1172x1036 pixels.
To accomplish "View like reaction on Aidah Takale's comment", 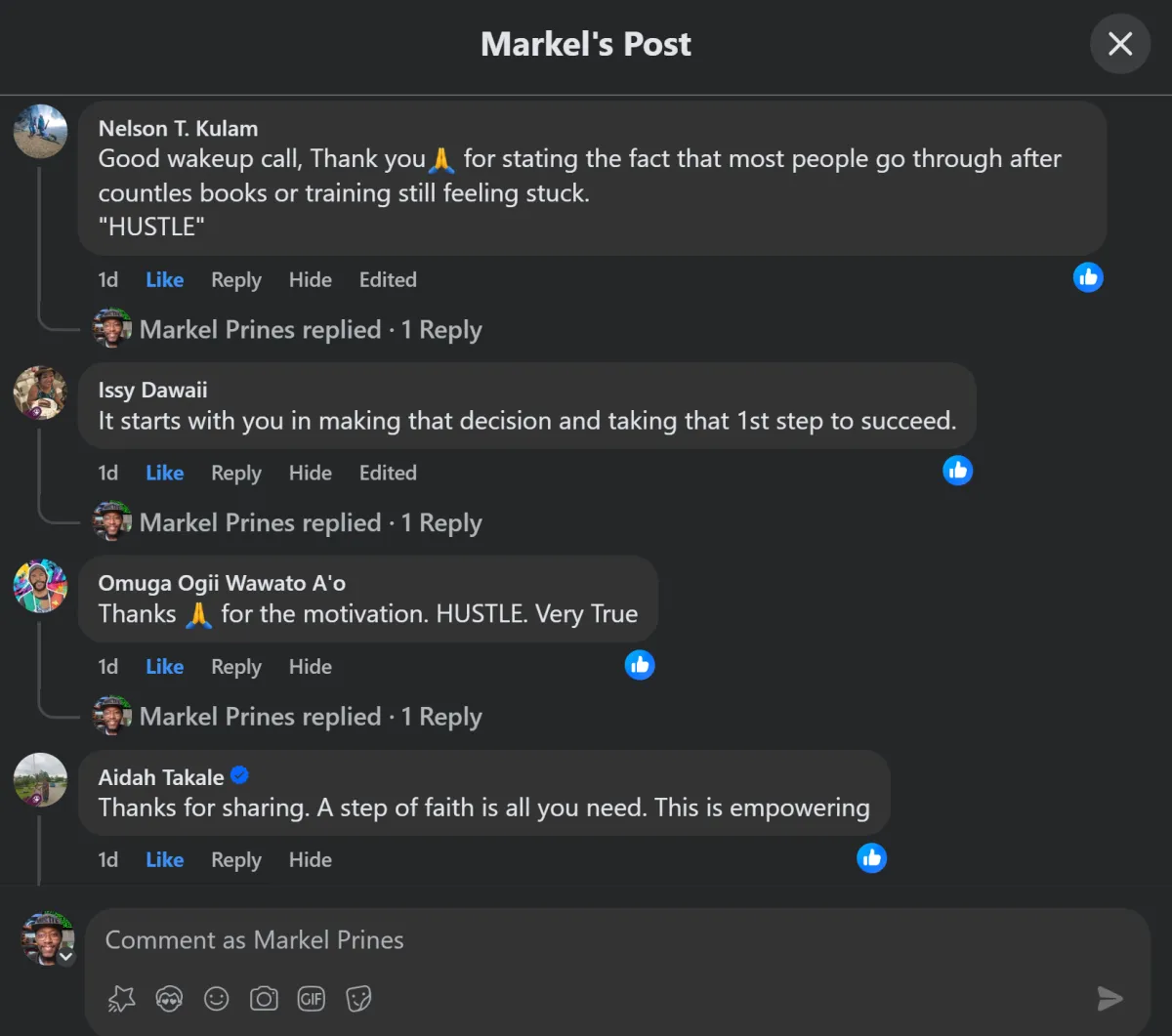I will tap(871, 858).
